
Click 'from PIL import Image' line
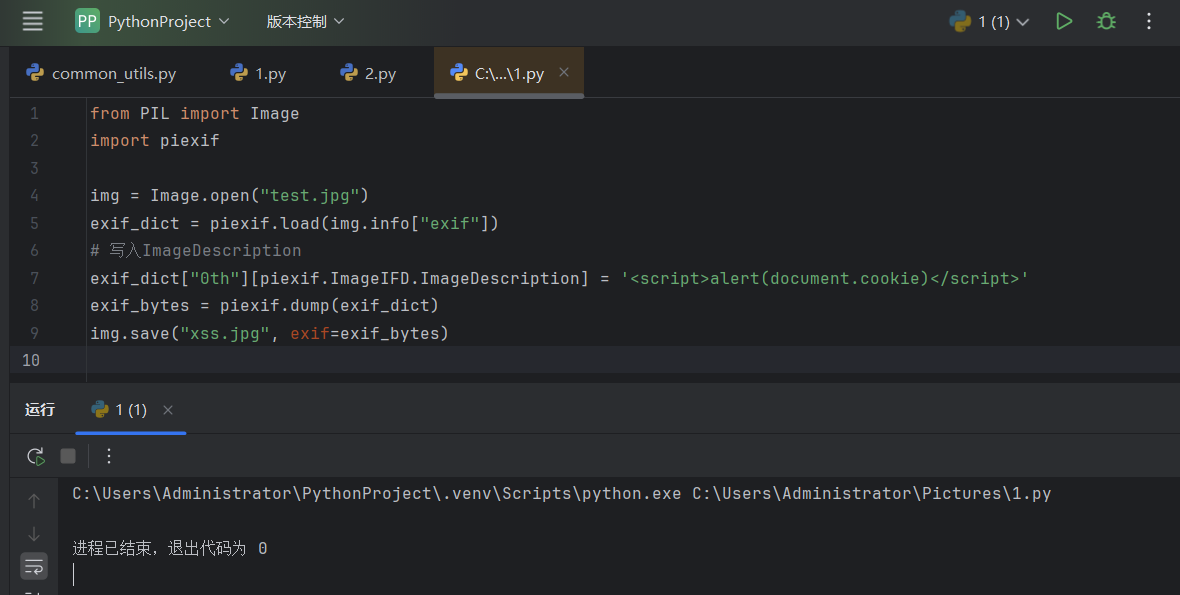click(x=195, y=114)
